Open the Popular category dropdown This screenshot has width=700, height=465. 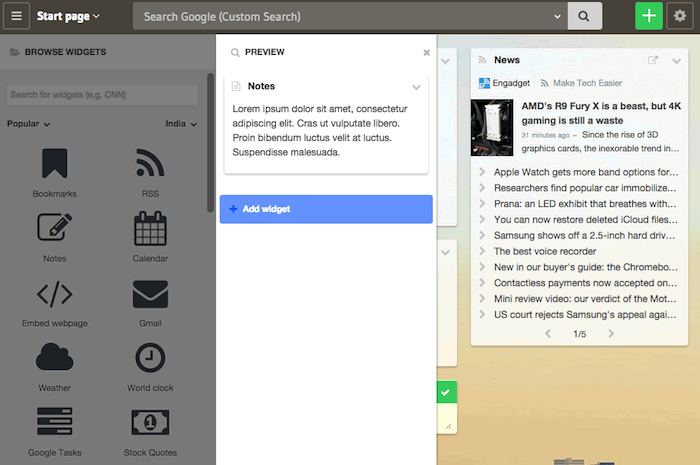(28, 124)
